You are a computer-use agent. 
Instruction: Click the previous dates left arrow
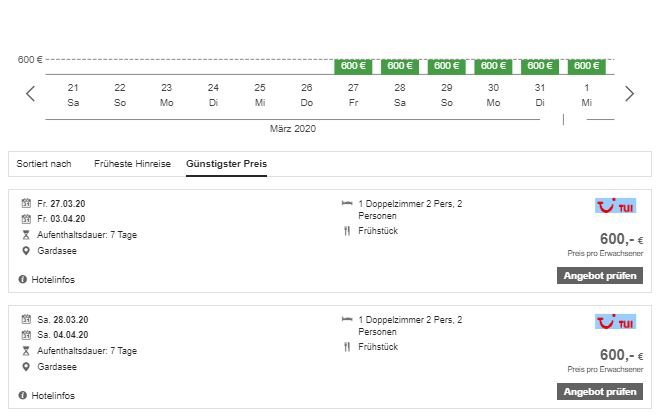click(30, 94)
